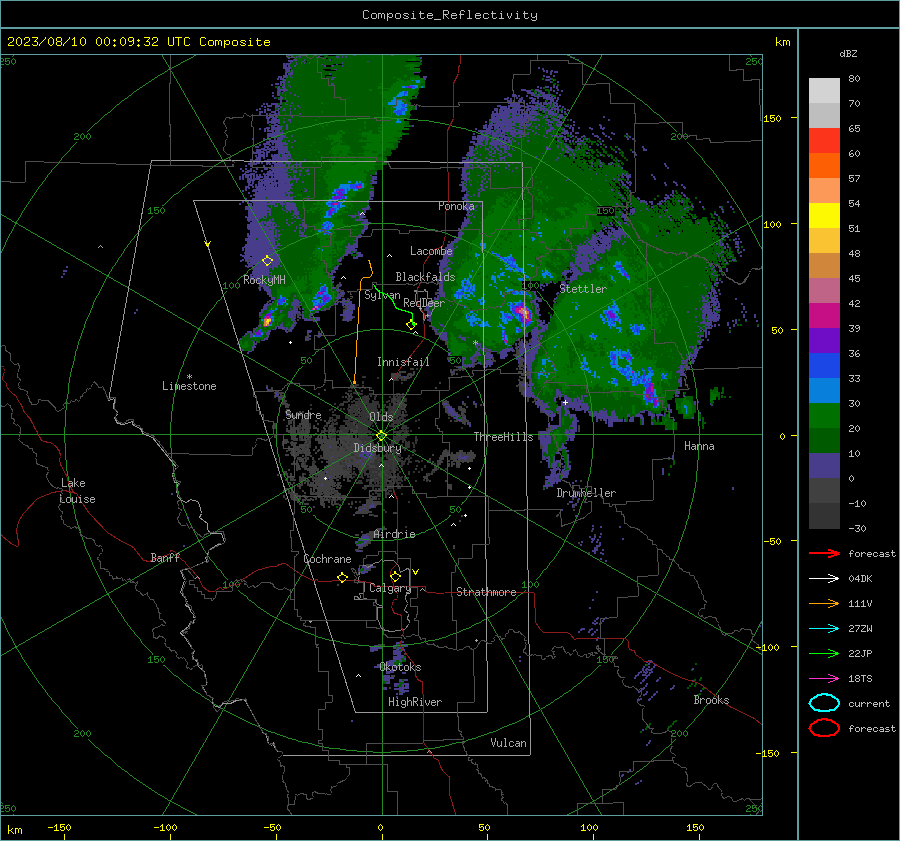Screen dimensions: 900x841
Task: Click the Calgary label
Action: 390,588
